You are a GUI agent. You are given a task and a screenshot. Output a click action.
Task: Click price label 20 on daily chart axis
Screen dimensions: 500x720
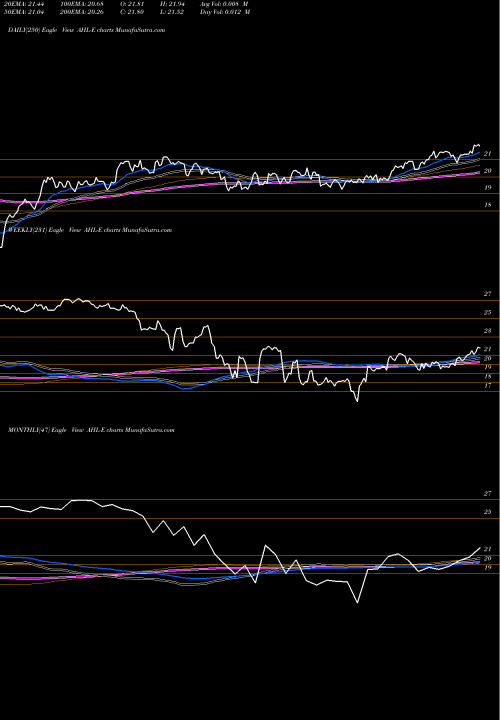tap(488, 171)
